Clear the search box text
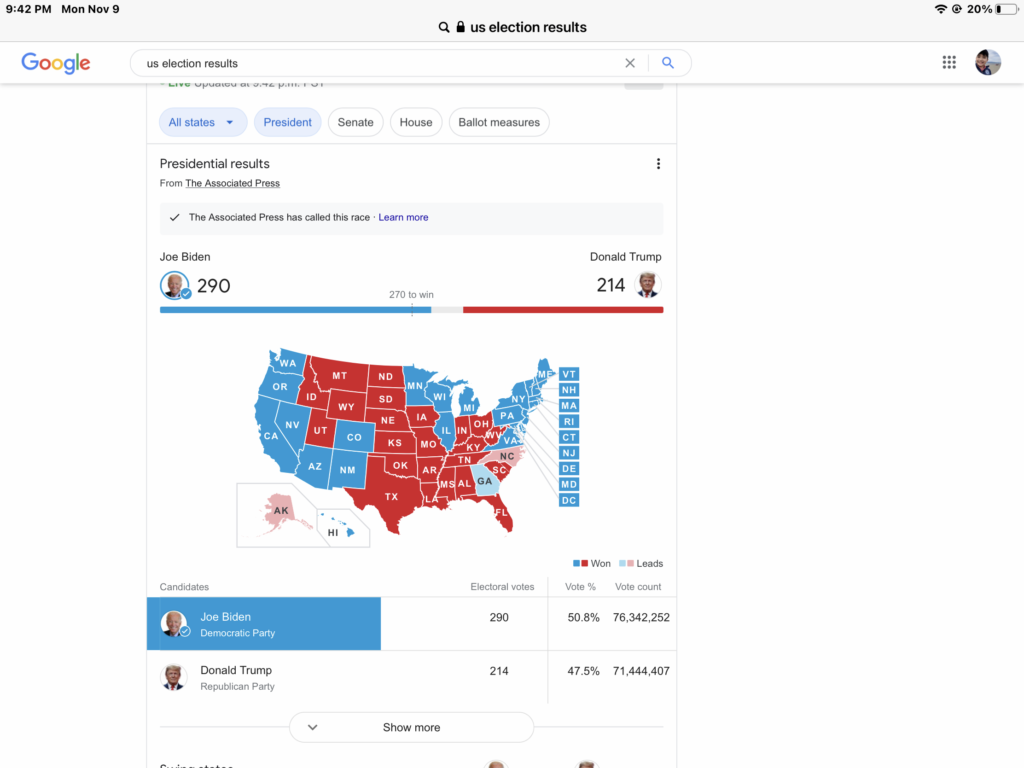Screen dimensions: 1024x768 [x=630, y=63]
